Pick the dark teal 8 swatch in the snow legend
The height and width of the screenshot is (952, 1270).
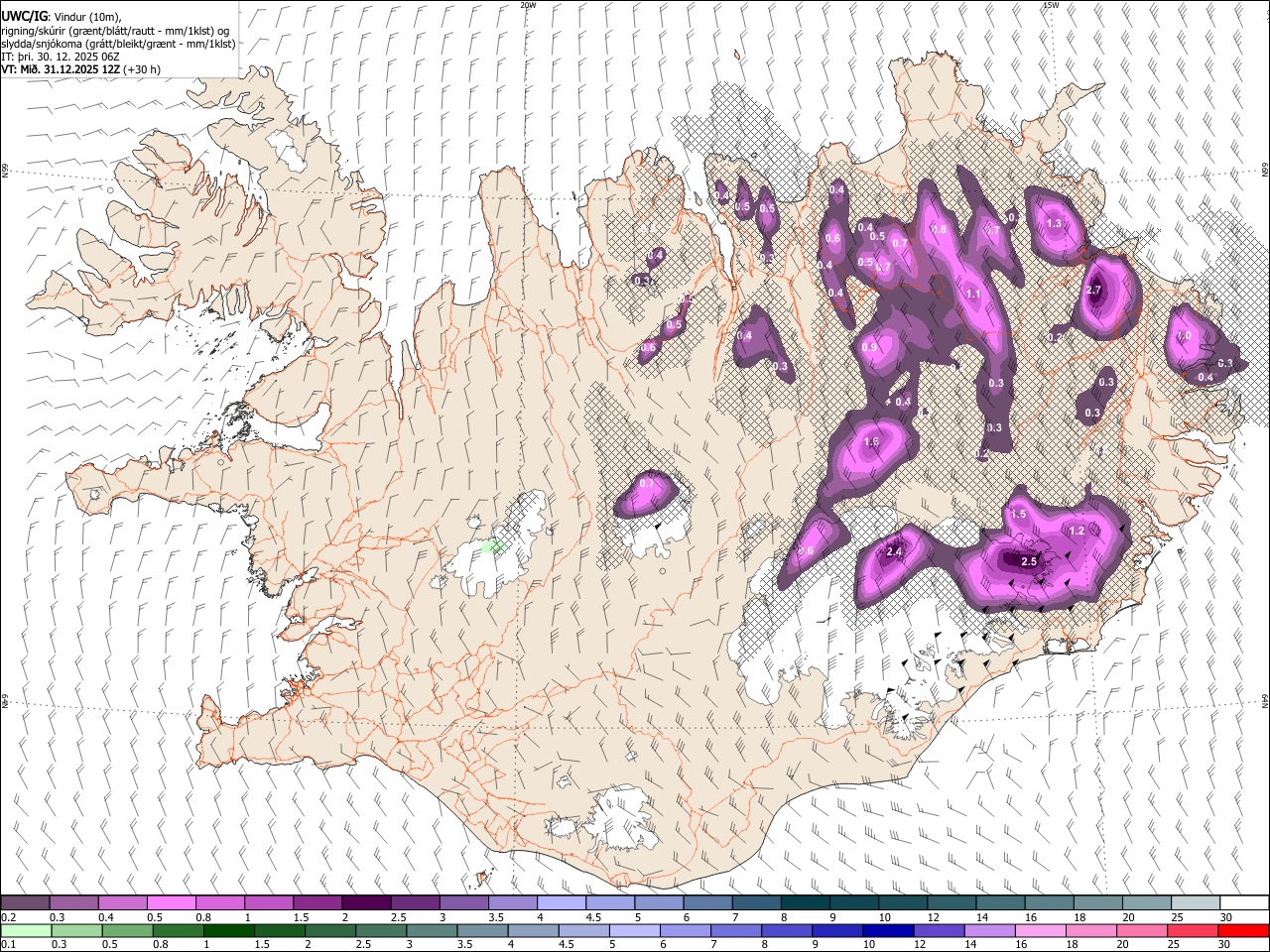(x=805, y=902)
